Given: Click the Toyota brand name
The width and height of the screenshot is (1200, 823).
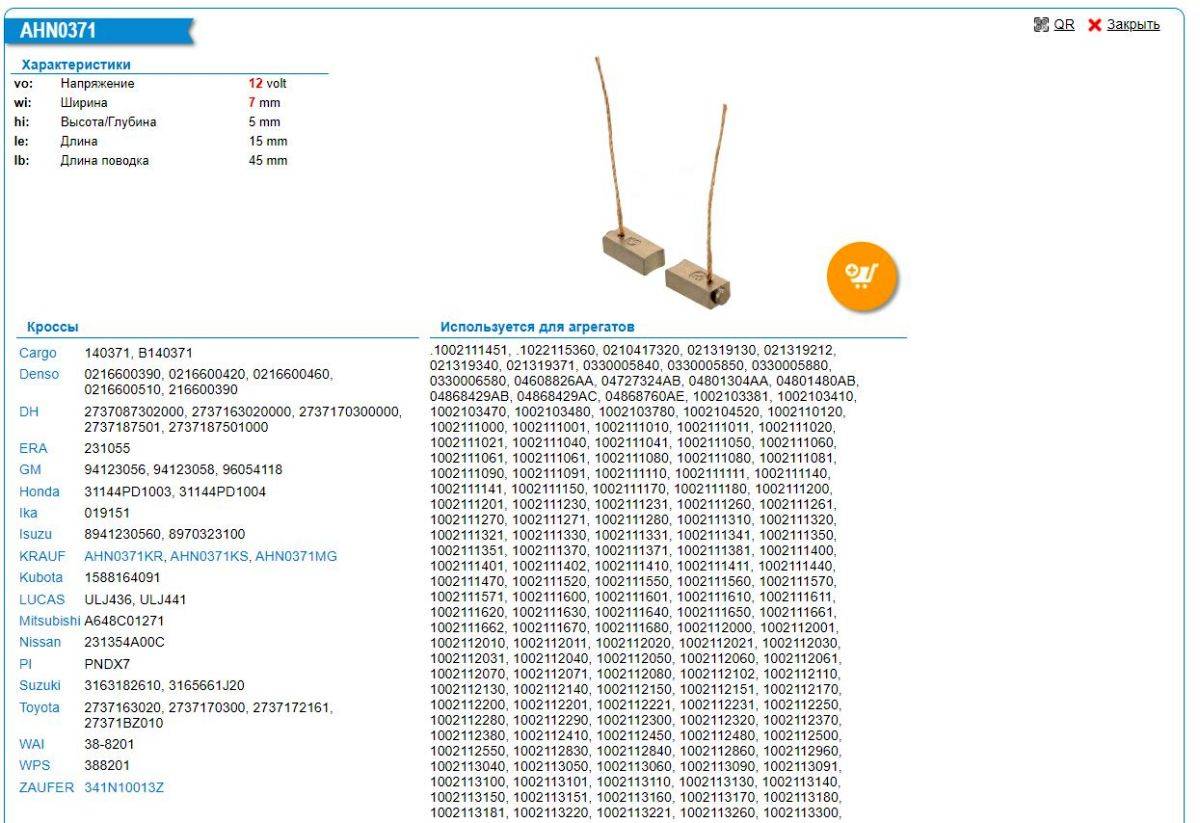Looking at the screenshot, I should coord(41,708).
